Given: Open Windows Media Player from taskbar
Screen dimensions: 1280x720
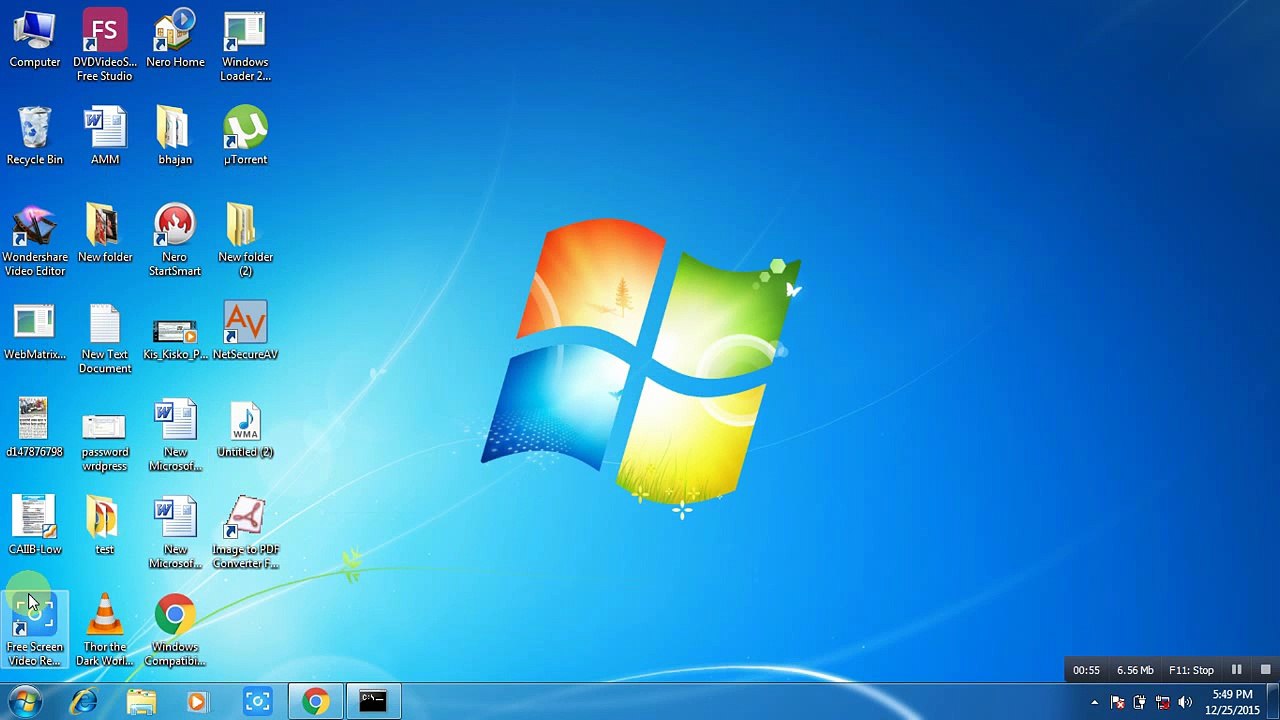Looking at the screenshot, I should 197,702.
